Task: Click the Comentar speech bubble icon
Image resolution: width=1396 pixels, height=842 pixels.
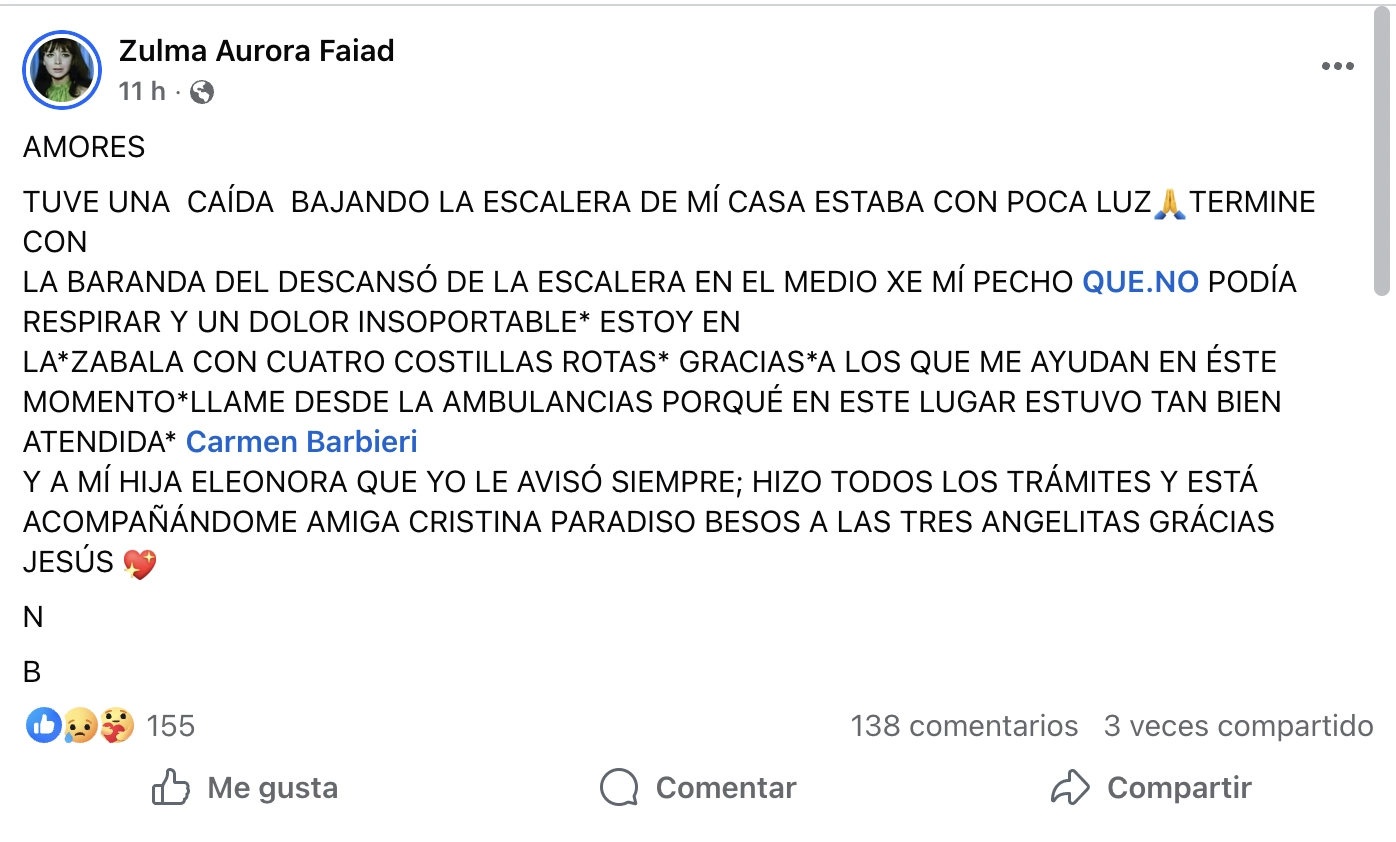Action: point(619,788)
